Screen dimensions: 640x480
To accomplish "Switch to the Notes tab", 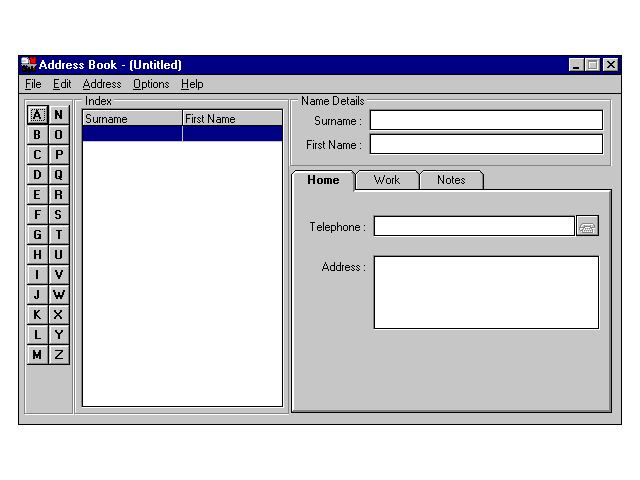I will 451,180.
